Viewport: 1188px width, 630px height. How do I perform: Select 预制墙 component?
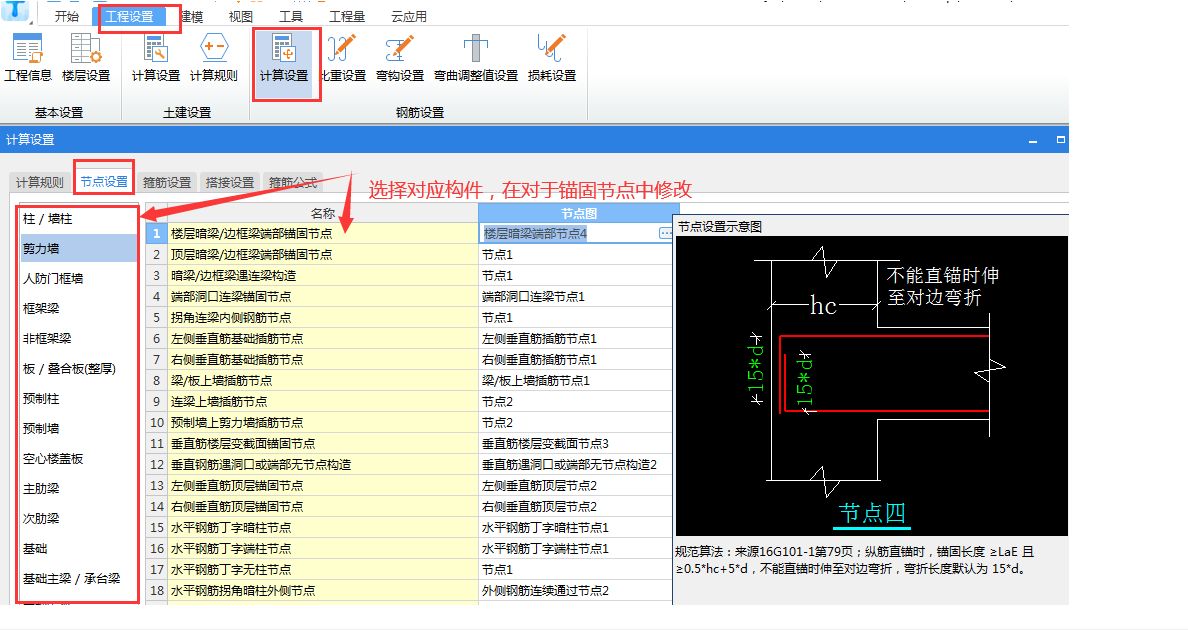[x=79, y=429]
